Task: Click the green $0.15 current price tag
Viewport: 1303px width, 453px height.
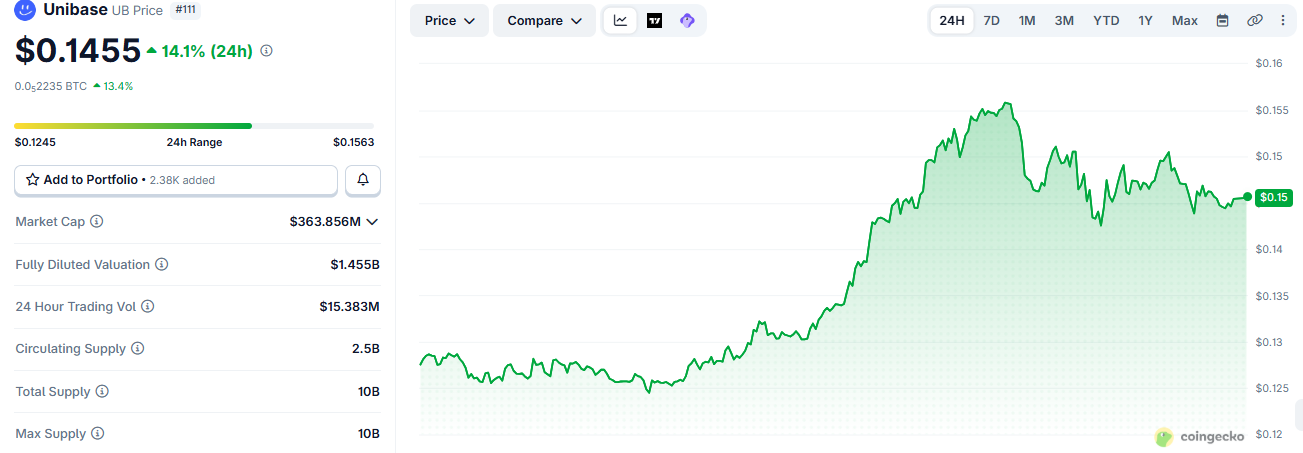Action: coord(1274,197)
